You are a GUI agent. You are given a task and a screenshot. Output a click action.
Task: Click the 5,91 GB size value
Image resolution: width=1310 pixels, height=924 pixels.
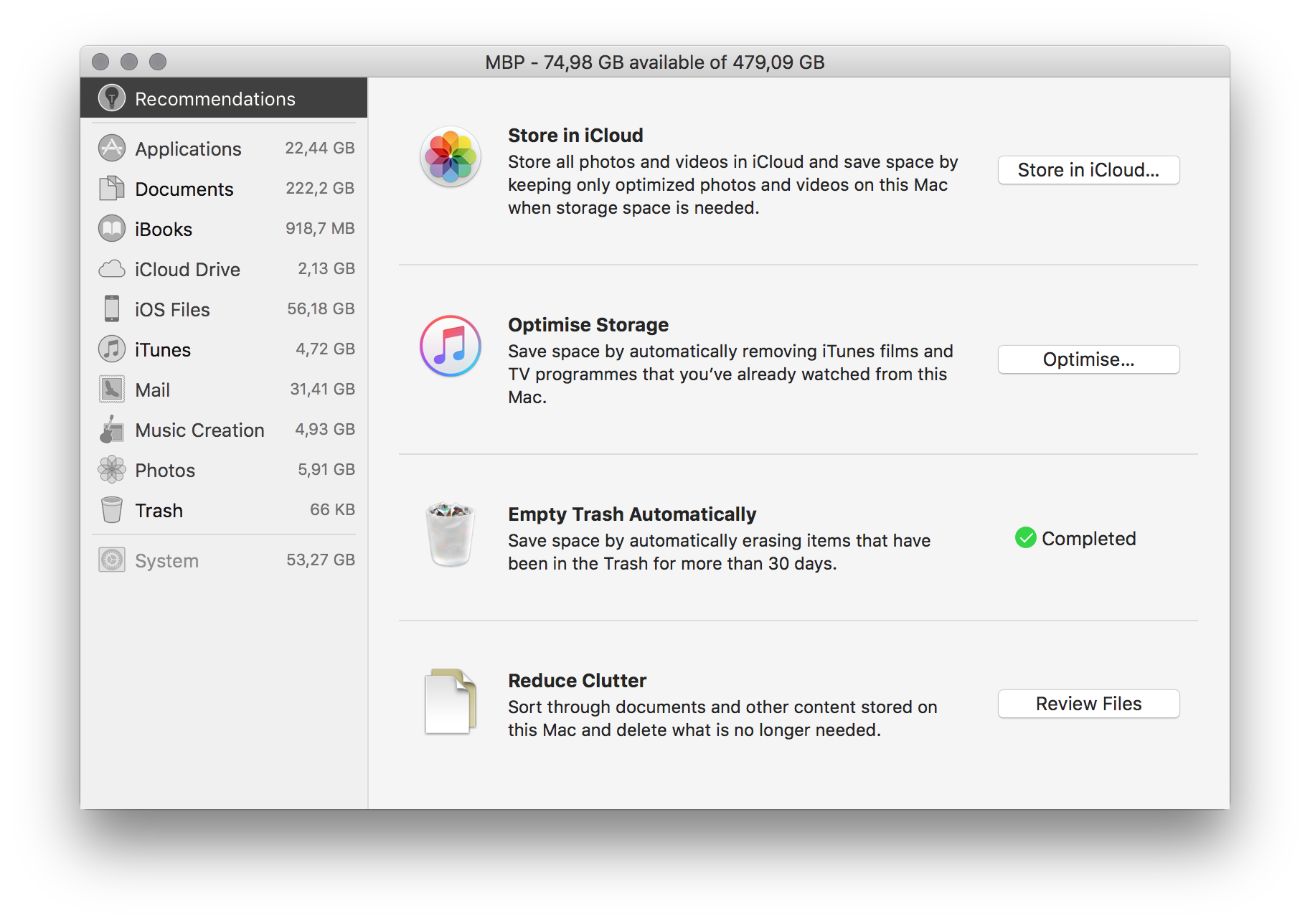pos(326,469)
